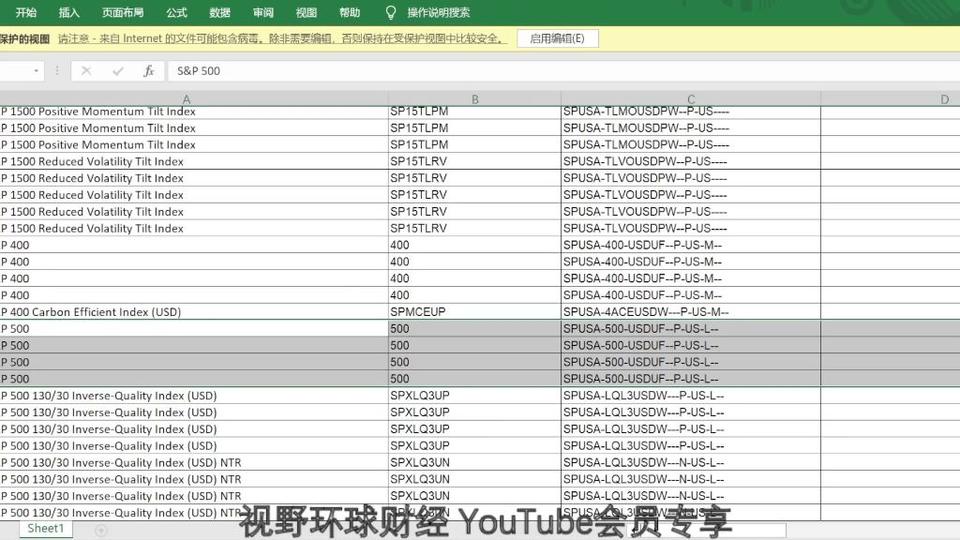Open the protected view warning link

pos(282,39)
